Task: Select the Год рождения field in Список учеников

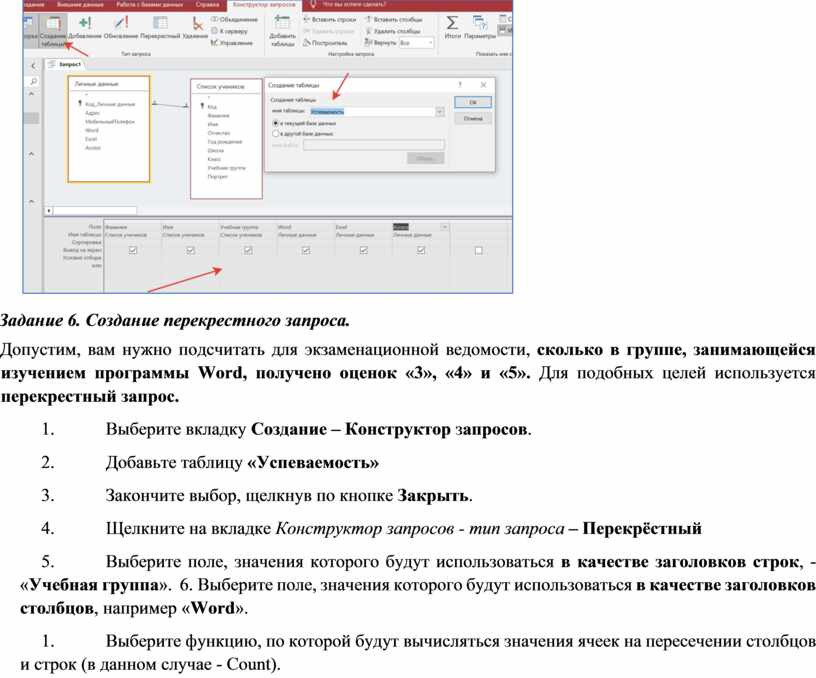Action: (224, 142)
